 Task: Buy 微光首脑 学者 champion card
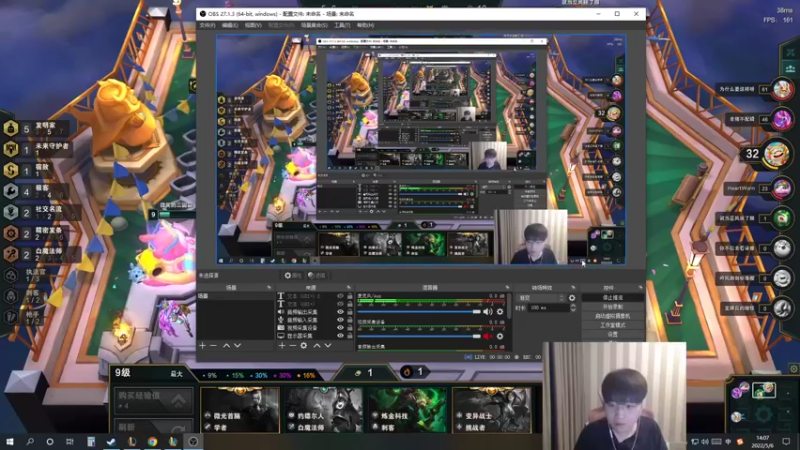tap(240, 411)
